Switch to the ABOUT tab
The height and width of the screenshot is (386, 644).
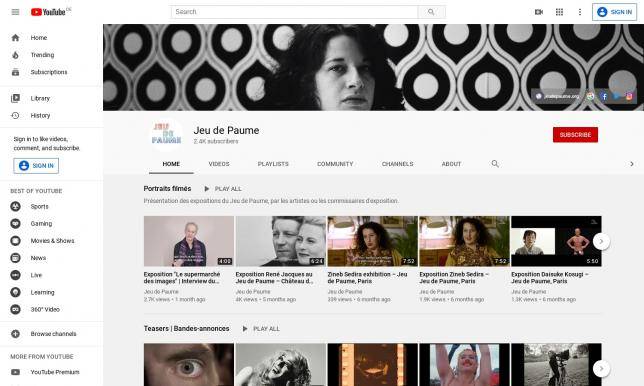pos(451,164)
